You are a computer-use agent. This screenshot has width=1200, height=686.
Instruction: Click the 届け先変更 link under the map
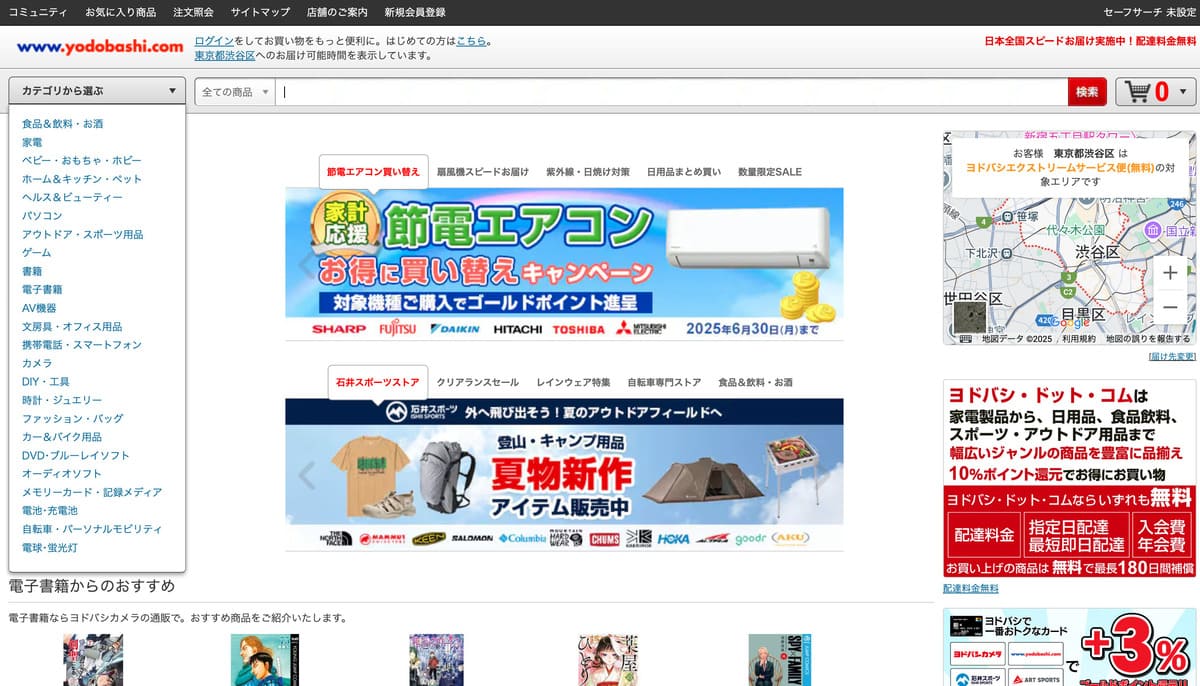point(1172,356)
